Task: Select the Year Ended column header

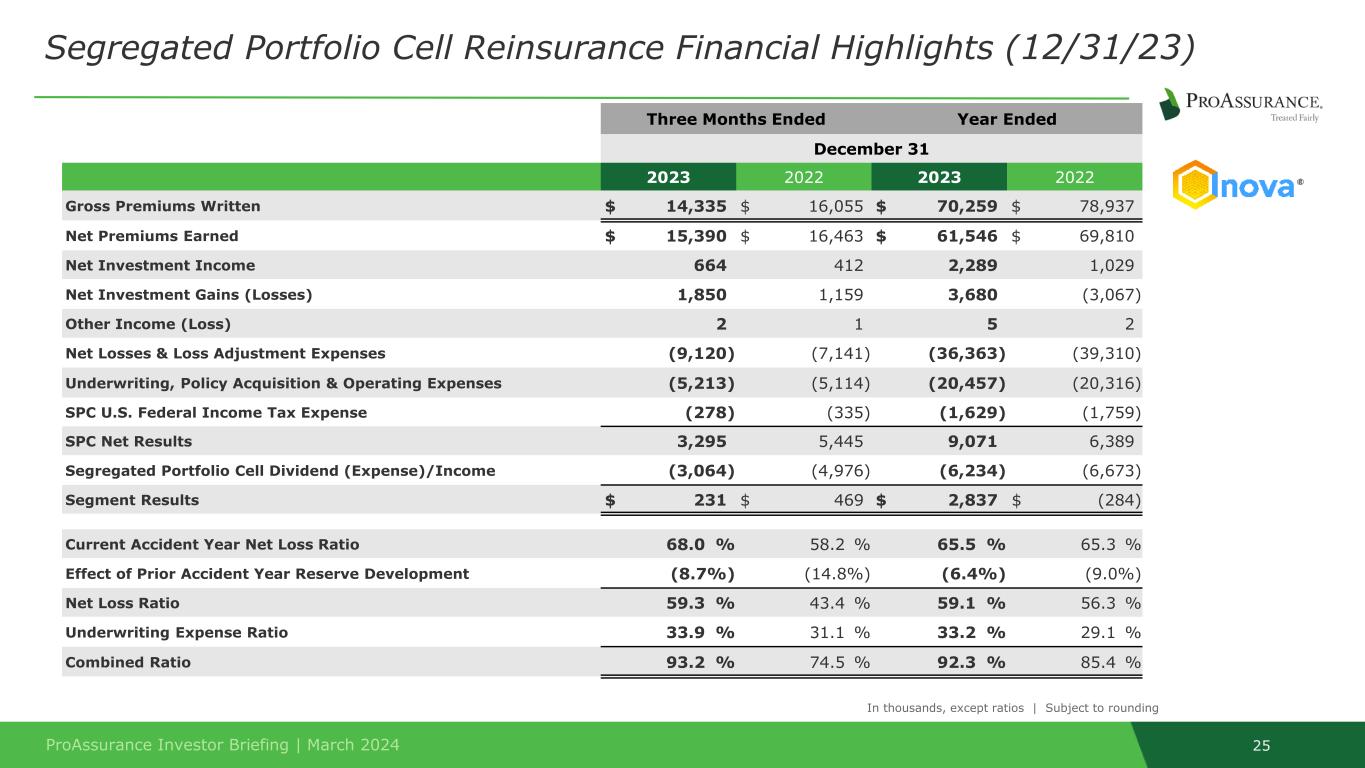Action: [x=1006, y=120]
